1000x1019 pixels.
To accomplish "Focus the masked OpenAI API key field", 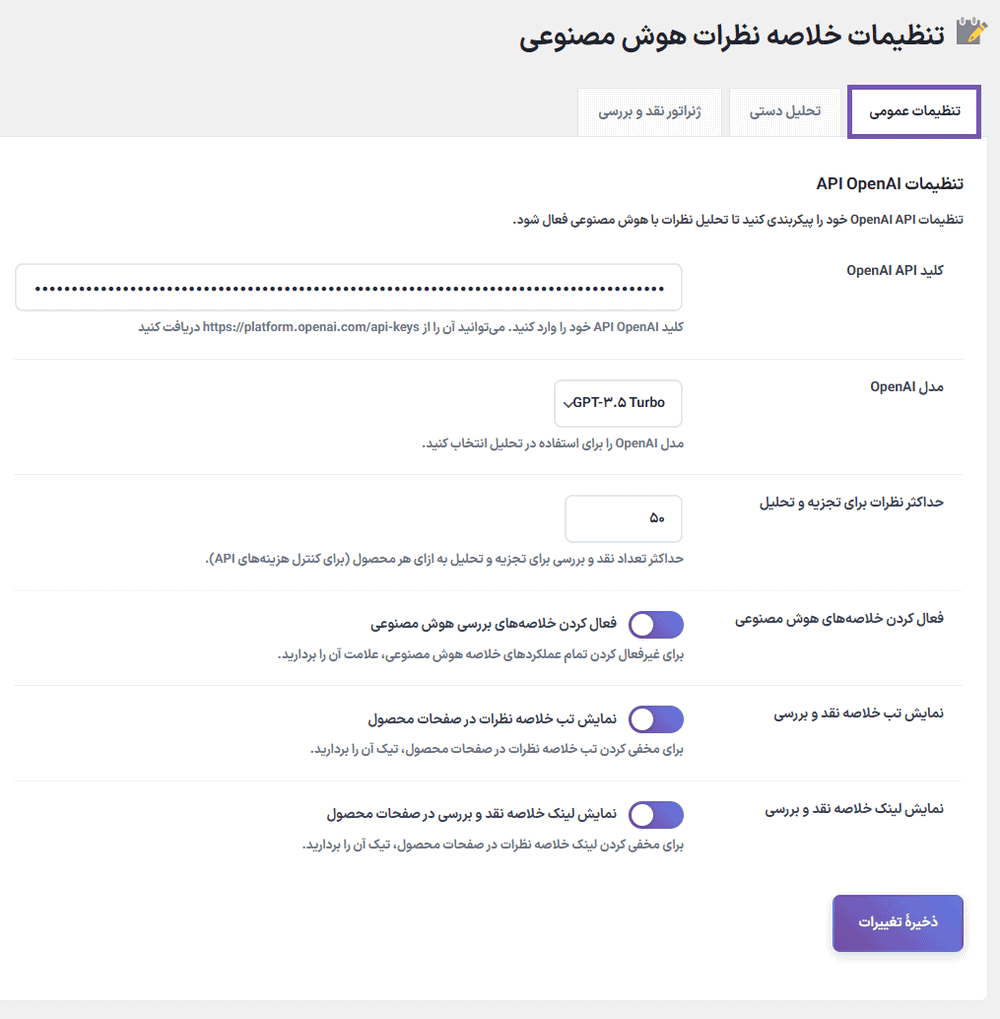I will [348, 288].
